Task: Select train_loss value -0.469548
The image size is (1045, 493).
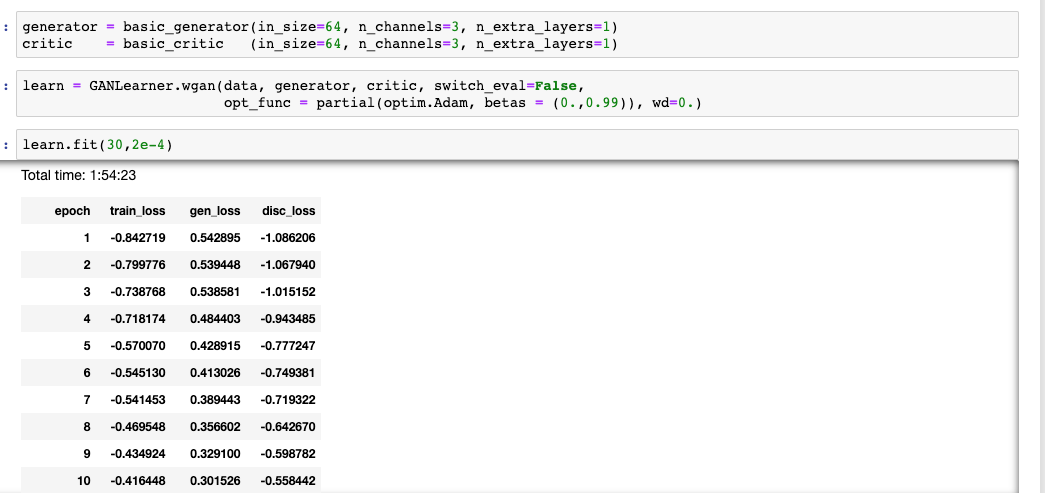Action: [138, 427]
